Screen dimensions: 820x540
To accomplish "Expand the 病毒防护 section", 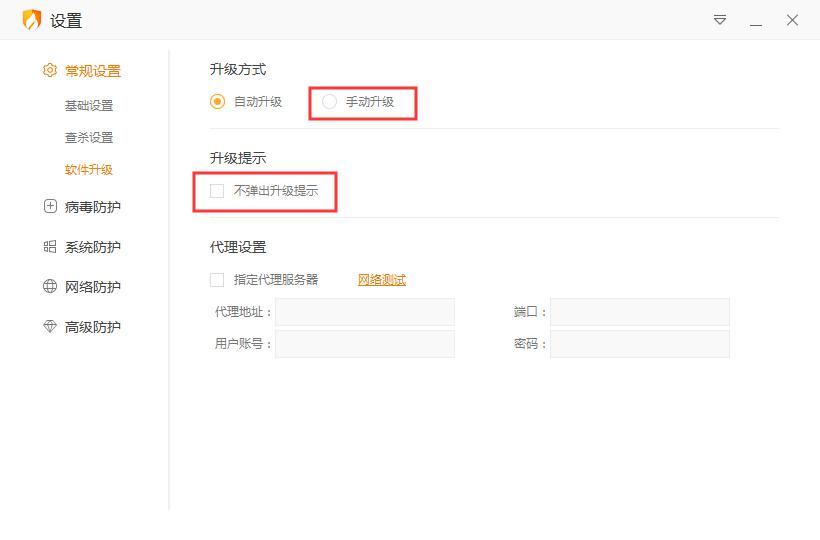I will coord(92,207).
